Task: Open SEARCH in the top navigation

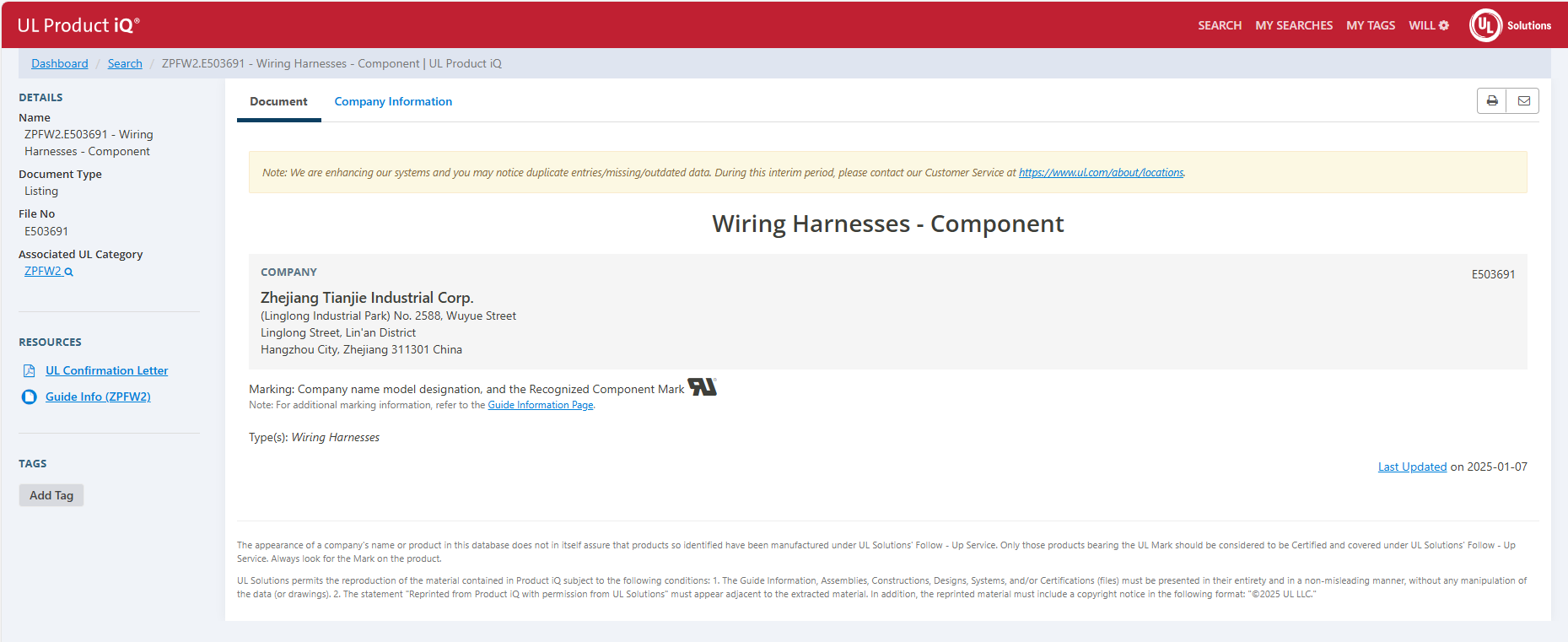Action: [1220, 25]
